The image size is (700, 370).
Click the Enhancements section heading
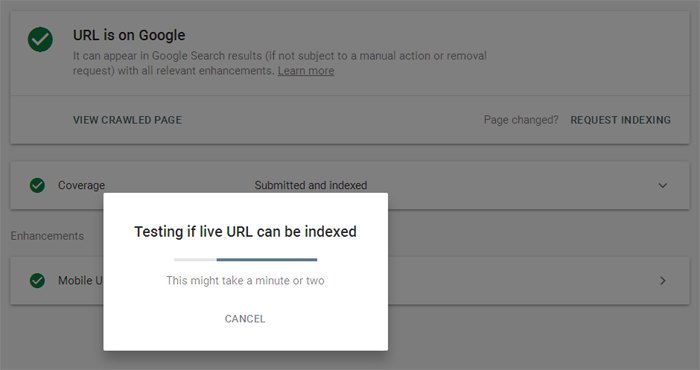click(x=47, y=236)
